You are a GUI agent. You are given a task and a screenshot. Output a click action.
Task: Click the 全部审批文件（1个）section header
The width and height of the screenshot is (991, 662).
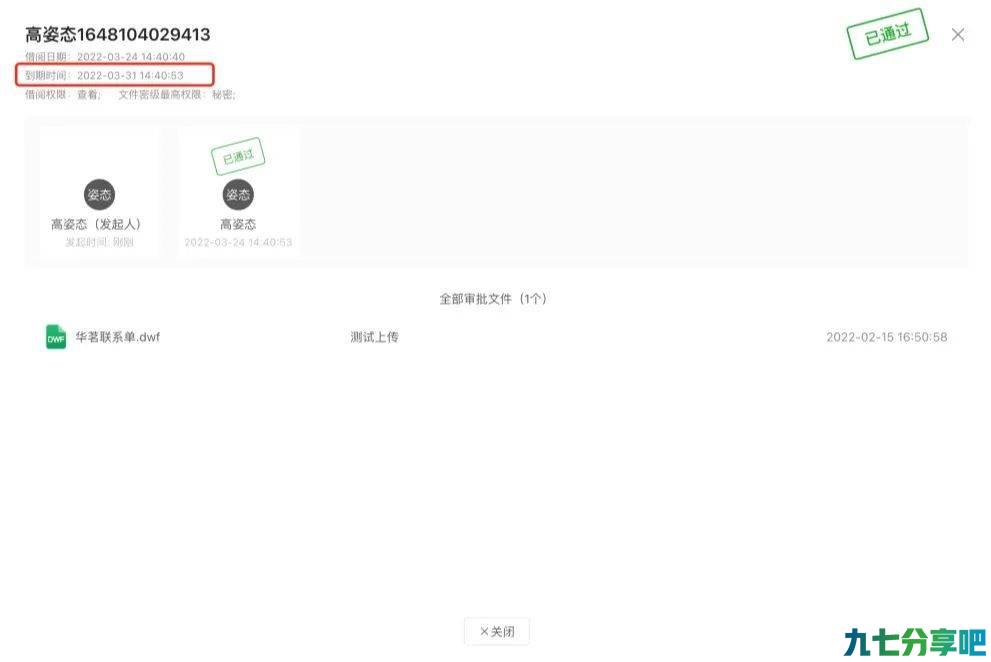pyautogui.click(x=493, y=298)
